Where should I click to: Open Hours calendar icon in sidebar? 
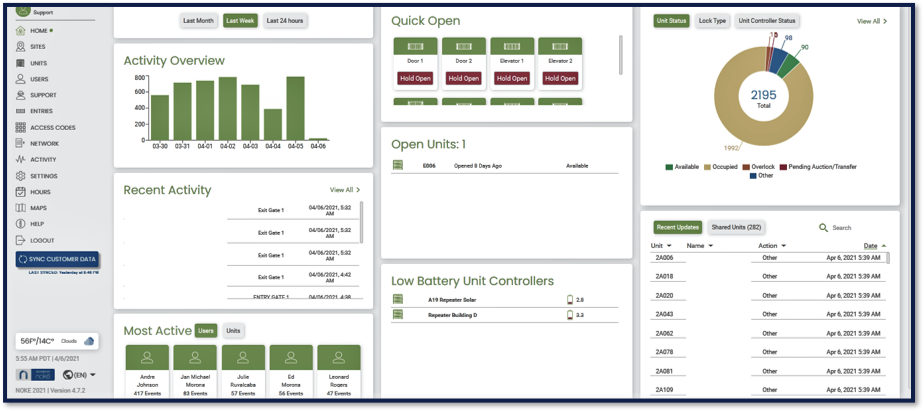(x=21, y=192)
